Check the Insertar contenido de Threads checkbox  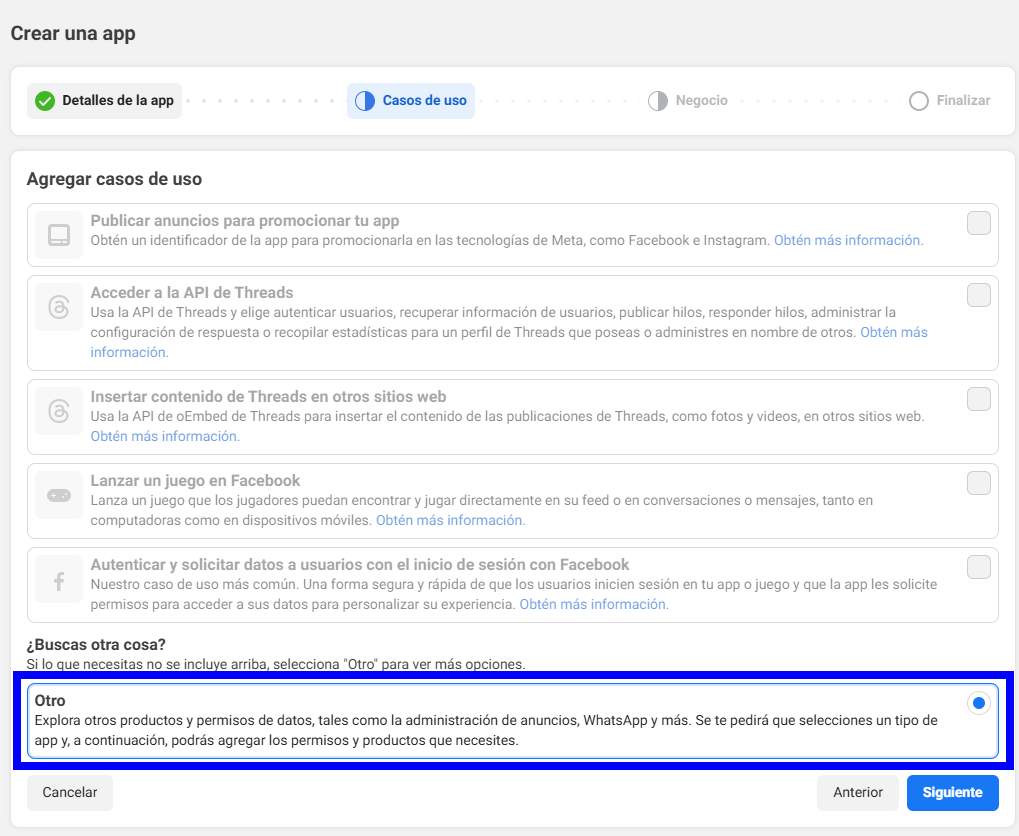click(978, 398)
